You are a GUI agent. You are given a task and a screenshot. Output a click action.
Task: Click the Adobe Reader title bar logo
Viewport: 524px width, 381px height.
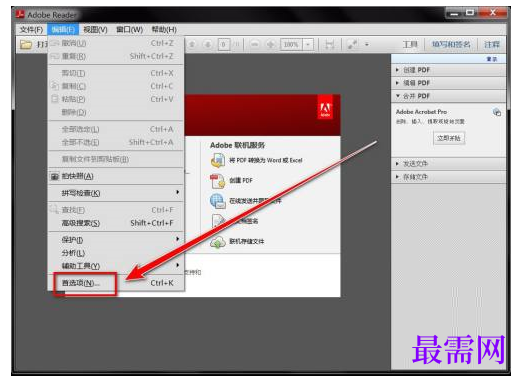[x=21, y=14]
